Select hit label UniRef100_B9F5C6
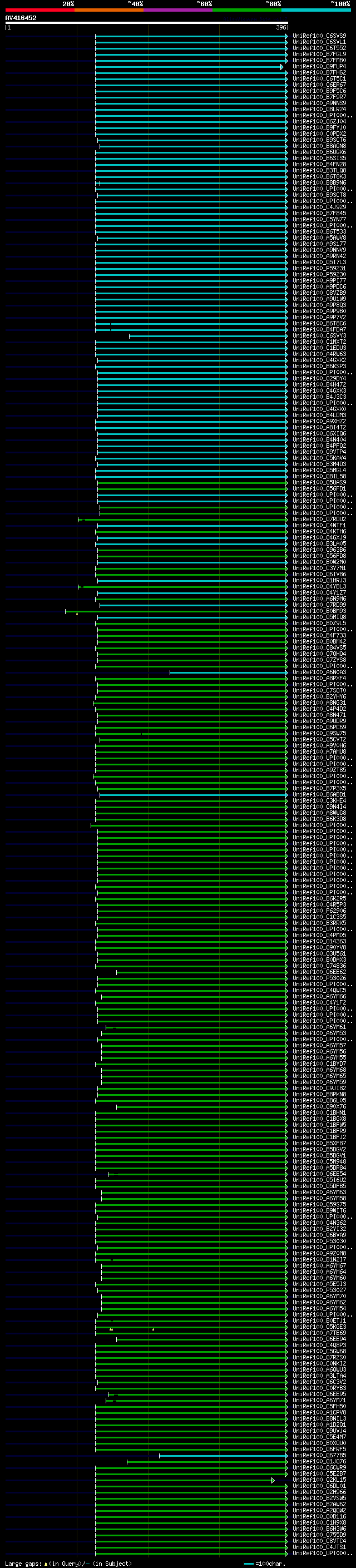 click(319, 91)
